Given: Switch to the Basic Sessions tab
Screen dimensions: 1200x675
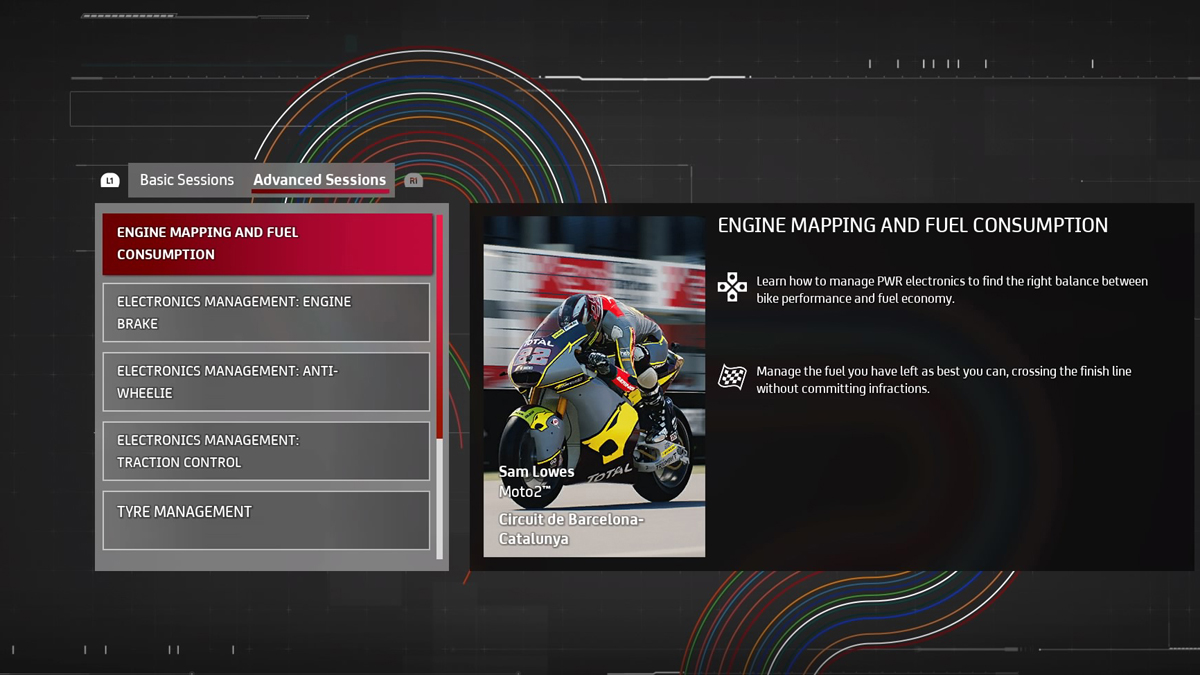Looking at the screenshot, I should (186, 180).
